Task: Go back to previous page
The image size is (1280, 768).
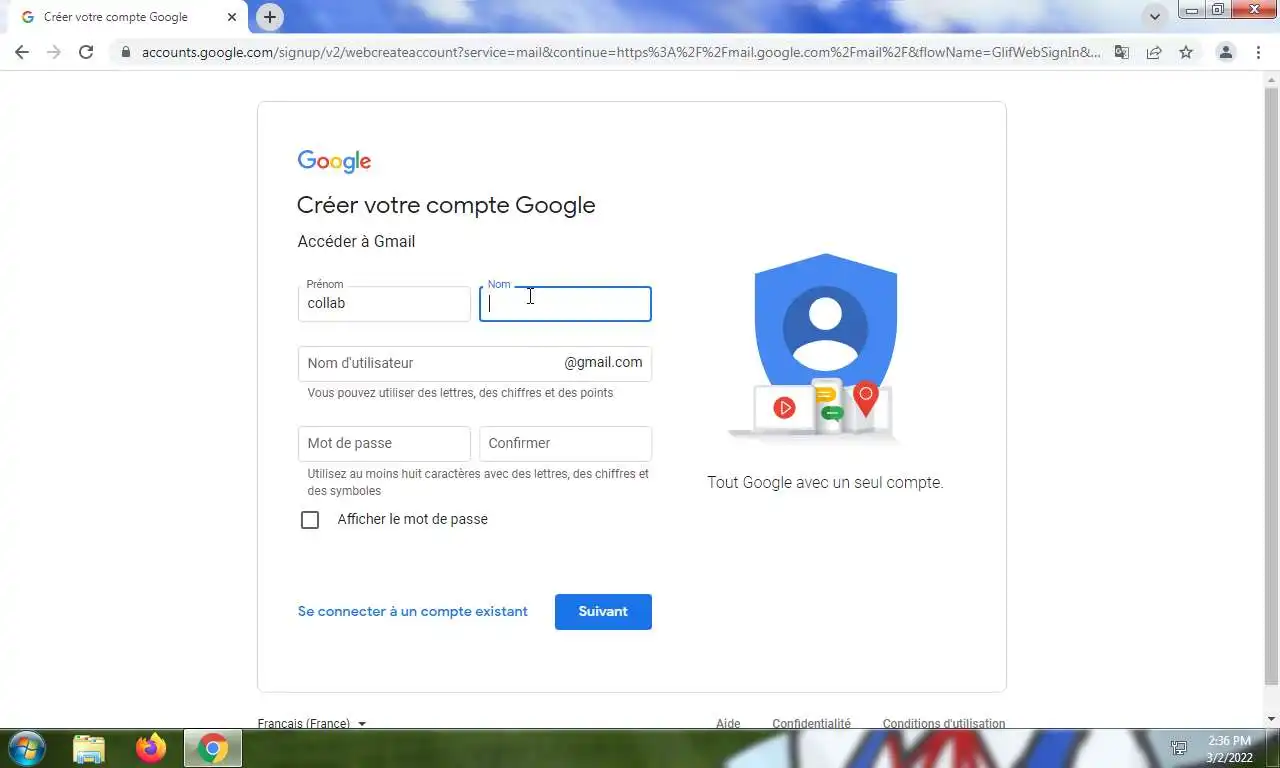Action: click(22, 52)
